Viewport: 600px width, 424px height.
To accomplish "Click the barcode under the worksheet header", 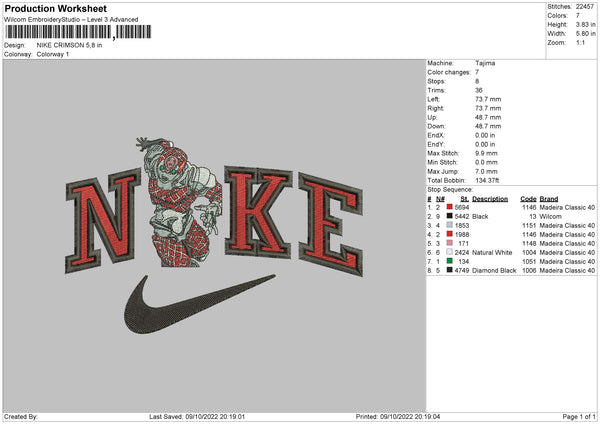I will click(78, 32).
